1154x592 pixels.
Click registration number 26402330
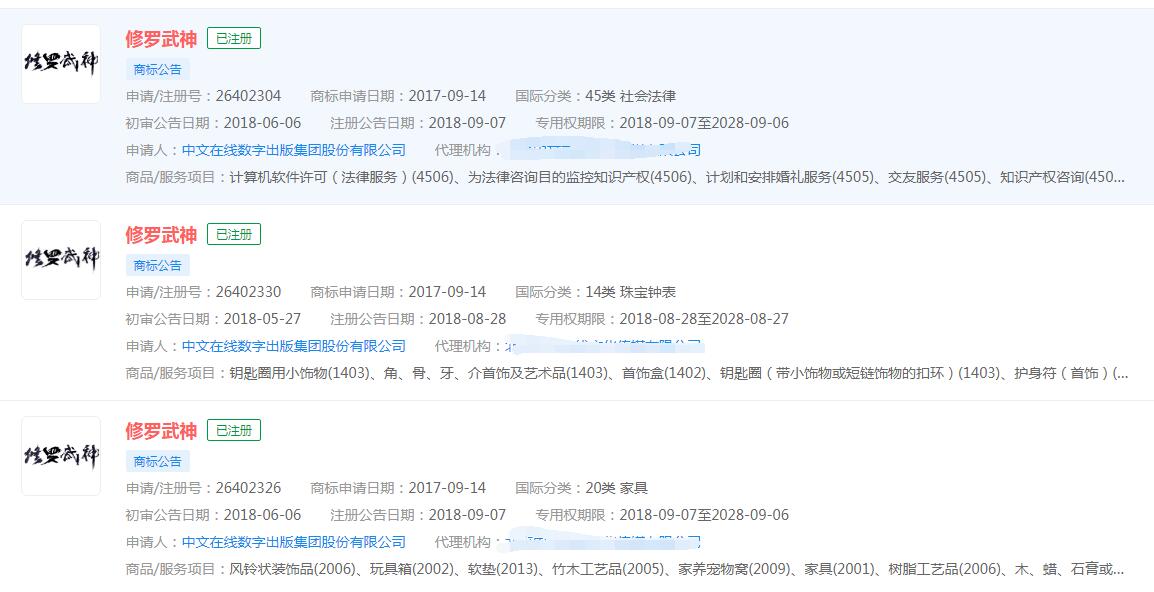pos(248,292)
